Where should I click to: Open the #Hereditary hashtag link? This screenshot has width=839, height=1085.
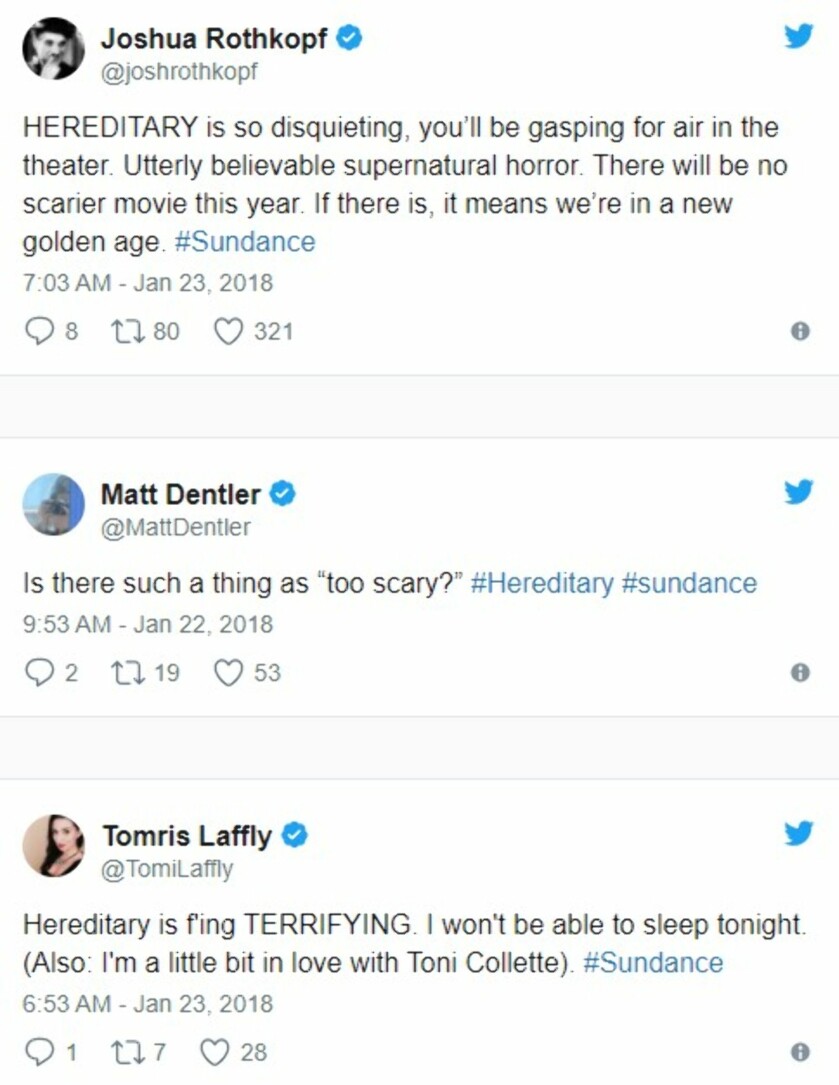[x=542, y=583]
